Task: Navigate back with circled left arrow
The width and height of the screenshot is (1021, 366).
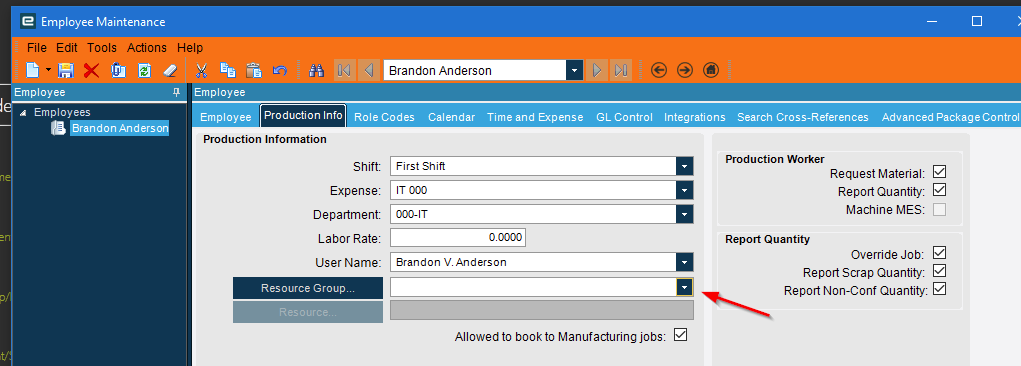Action: coord(659,70)
